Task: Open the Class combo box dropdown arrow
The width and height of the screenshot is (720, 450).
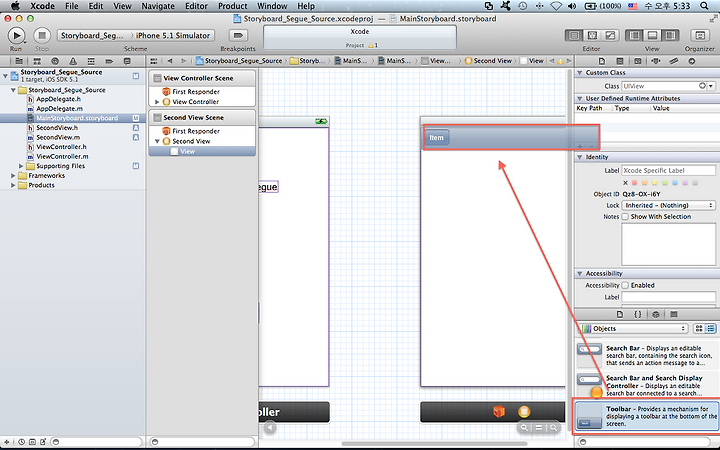Action: [x=711, y=86]
